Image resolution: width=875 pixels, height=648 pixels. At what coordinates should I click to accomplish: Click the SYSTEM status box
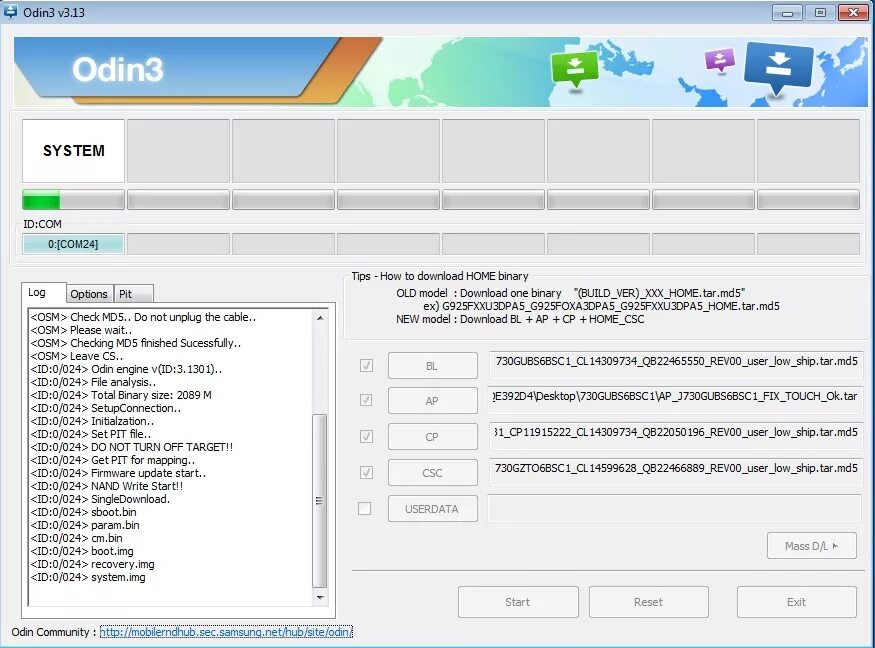pyautogui.click(x=73, y=151)
